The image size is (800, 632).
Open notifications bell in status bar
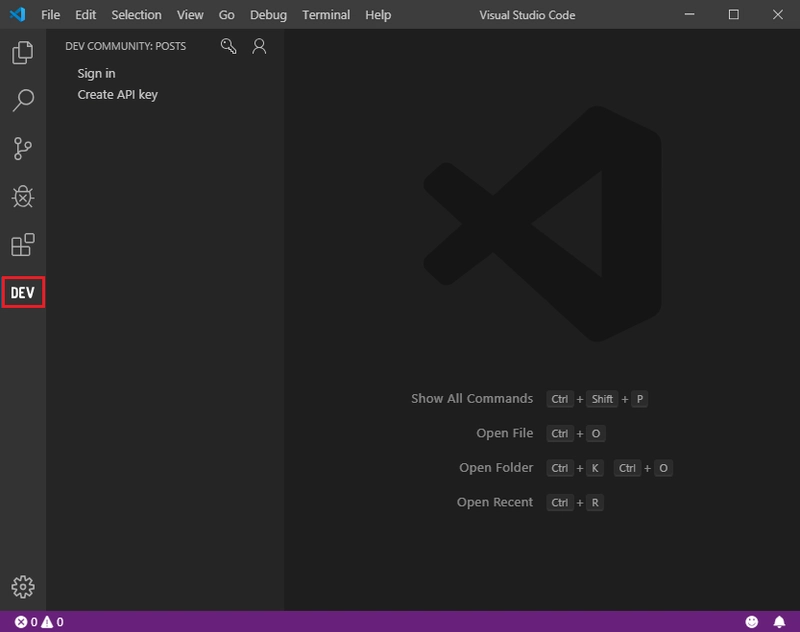(779, 622)
